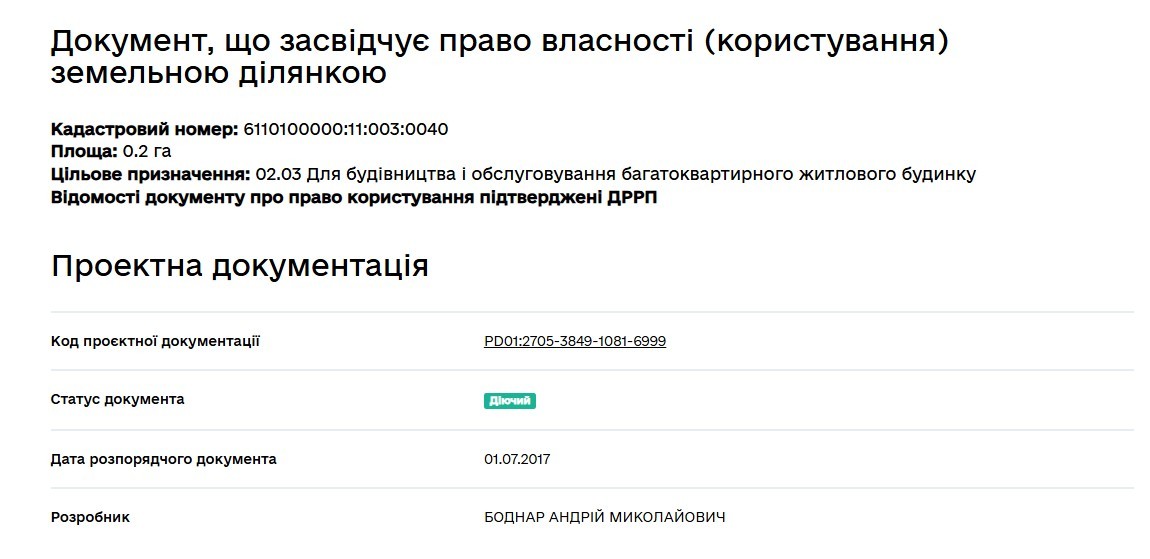Image resolution: width=1150 pixels, height=559 pixels.
Task: Open the PD01:2705-3849-1081-6999 documentation link
Action: click(x=575, y=341)
